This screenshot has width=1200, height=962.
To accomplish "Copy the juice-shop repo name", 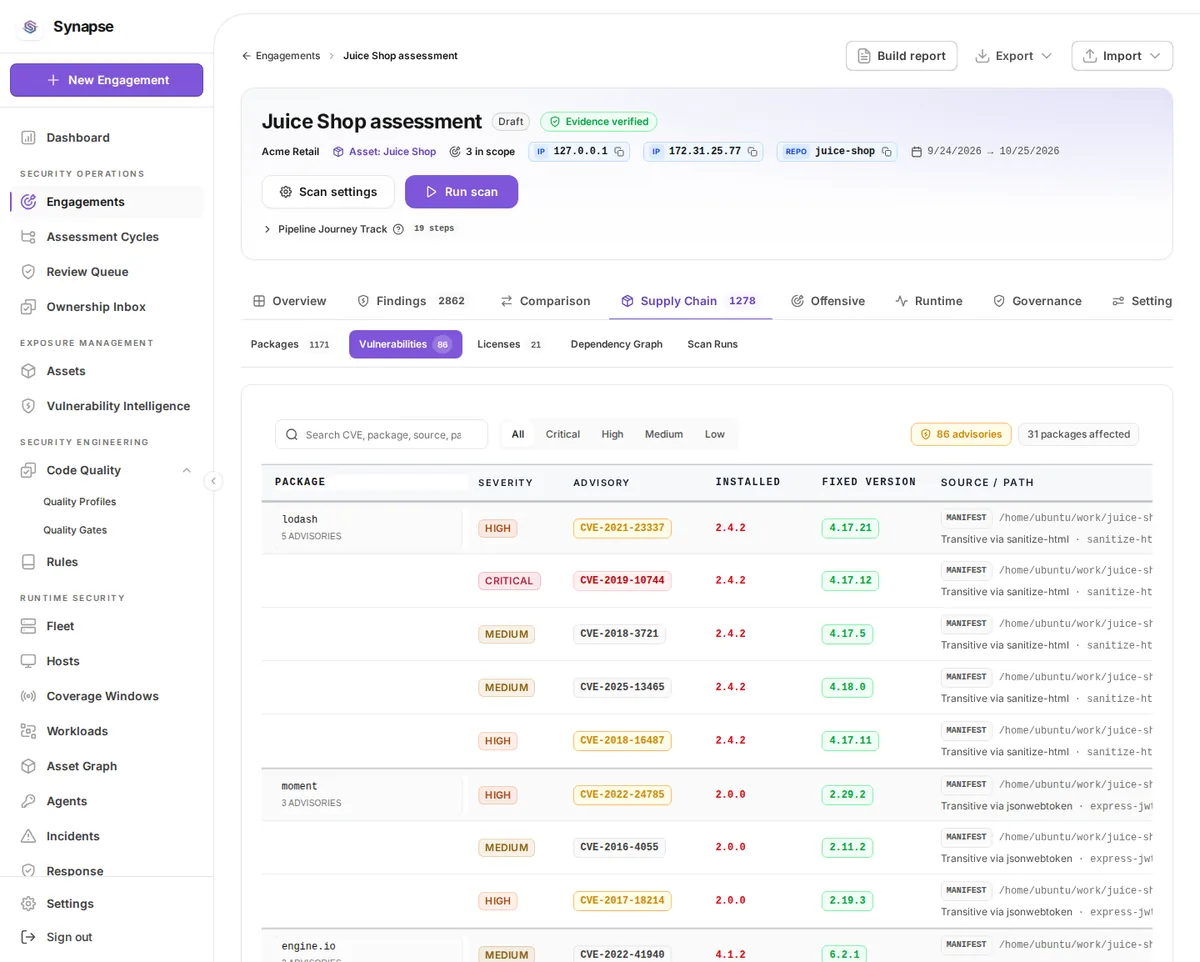I will tap(886, 152).
